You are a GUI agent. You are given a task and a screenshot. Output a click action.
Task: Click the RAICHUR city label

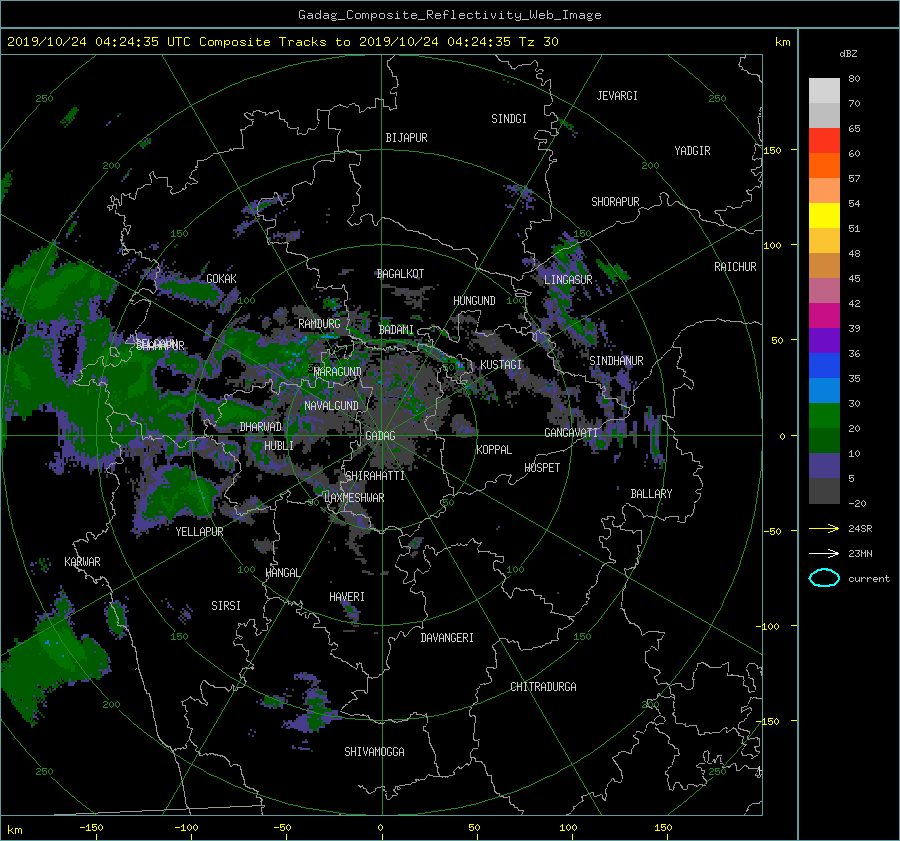[x=735, y=267]
